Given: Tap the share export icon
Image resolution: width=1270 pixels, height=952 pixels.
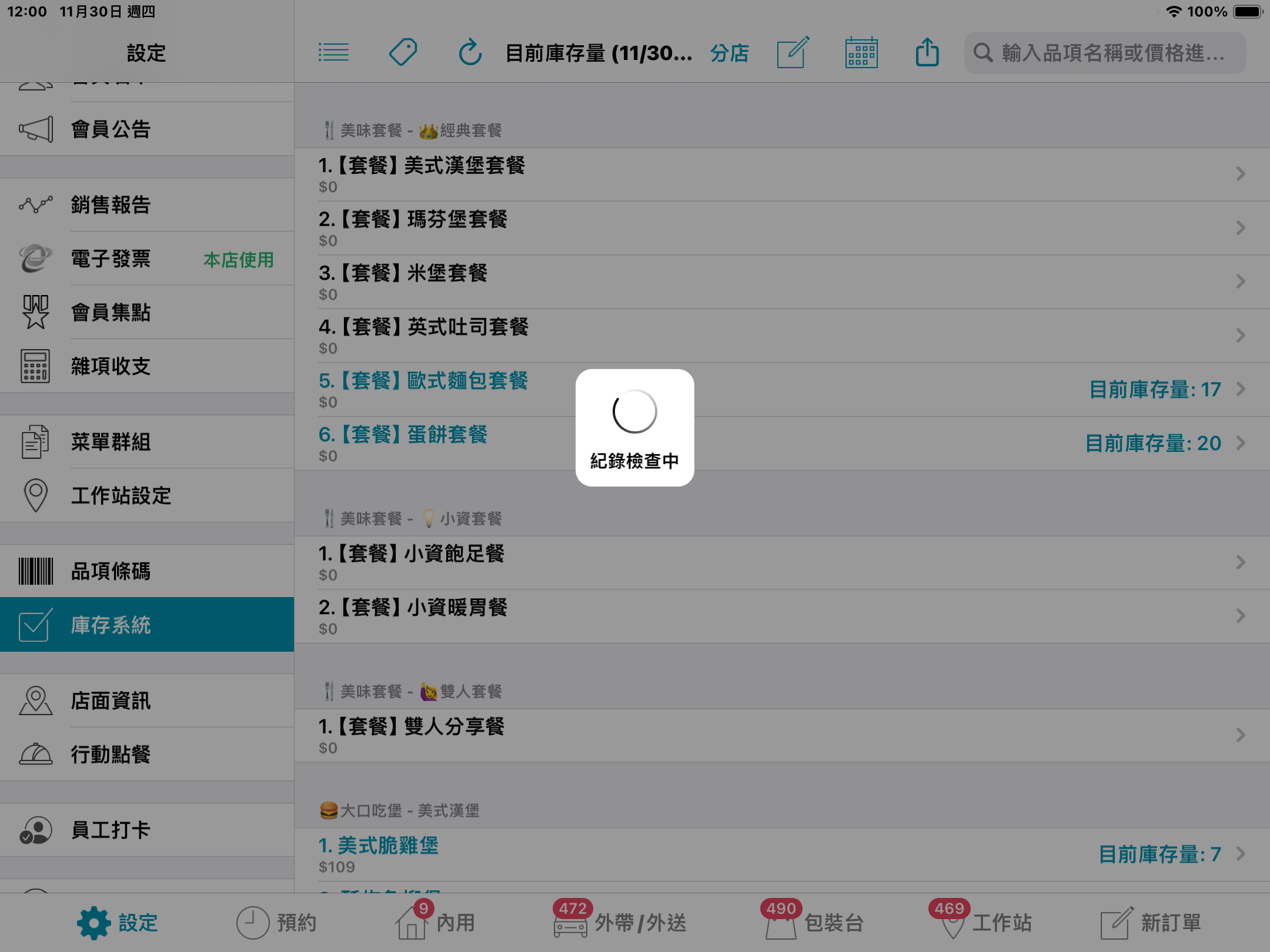Looking at the screenshot, I should (x=927, y=52).
